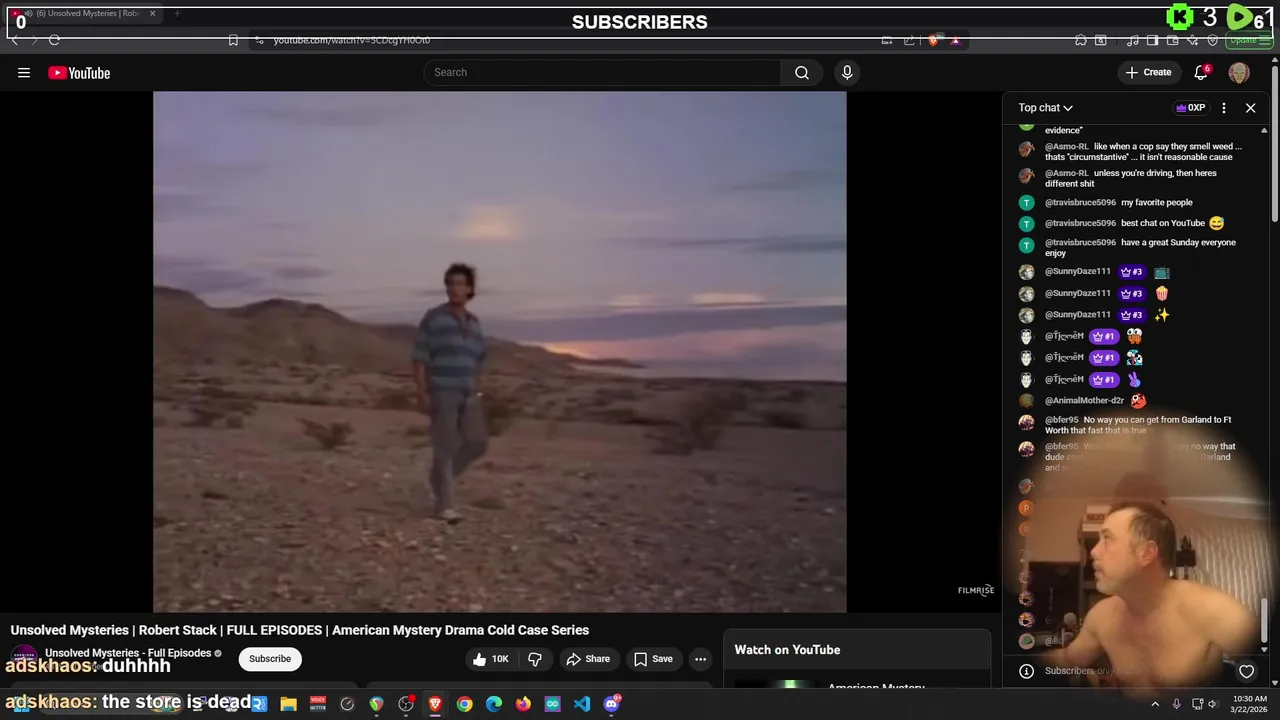This screenshot has height=720, width=1280.
Task: Open Arduino IDE from the taskbar
Action: (552, 704)
